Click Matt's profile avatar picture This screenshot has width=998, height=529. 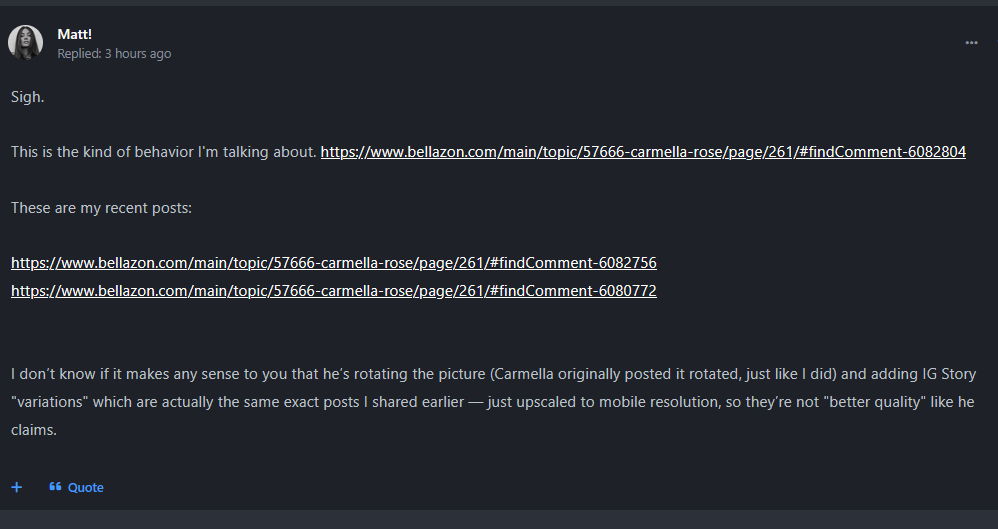click(25, 42)
